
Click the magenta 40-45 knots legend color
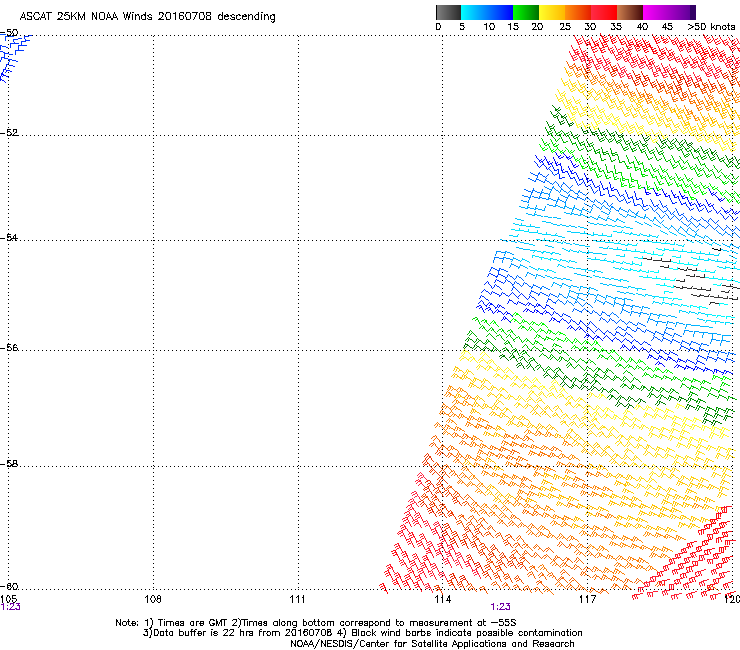coord(656,12)
